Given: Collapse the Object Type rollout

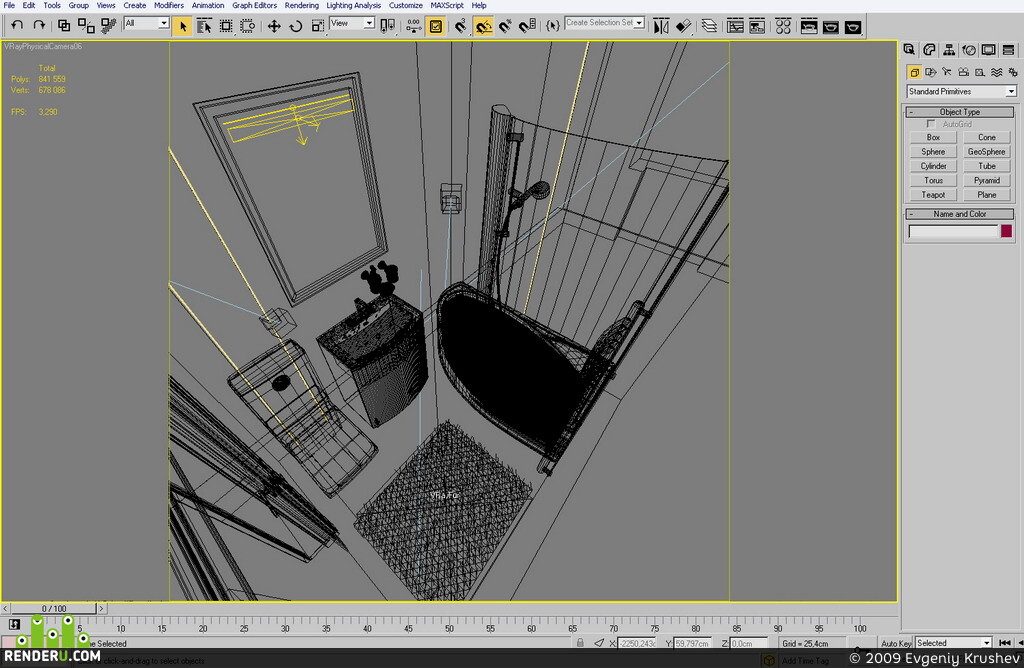Looking at the screenshot, I should point(959,112).
